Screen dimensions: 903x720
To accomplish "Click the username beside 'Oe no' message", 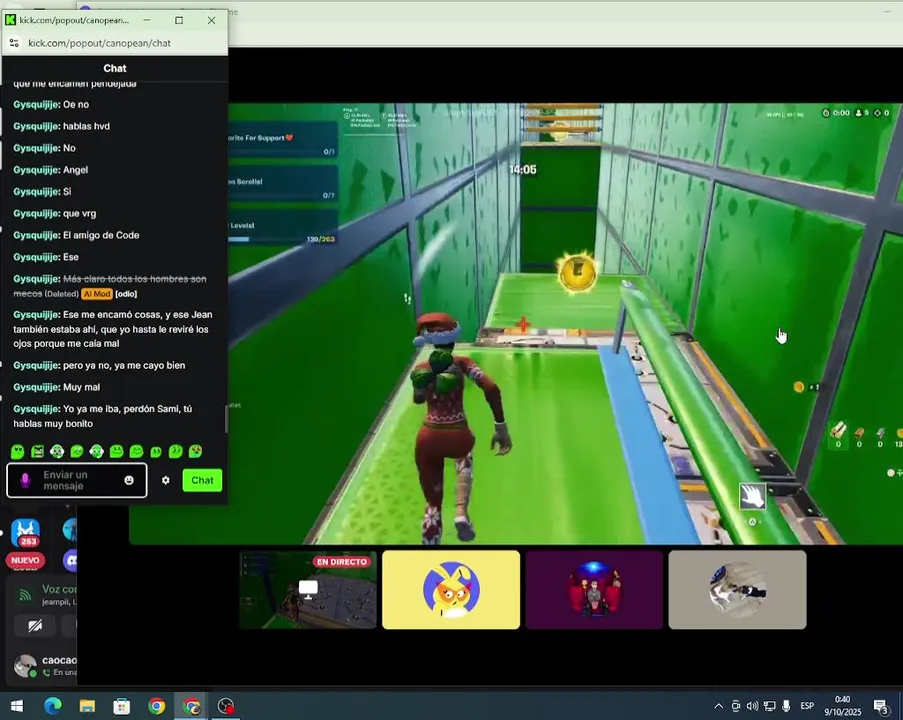I will [x=36, y=104].
